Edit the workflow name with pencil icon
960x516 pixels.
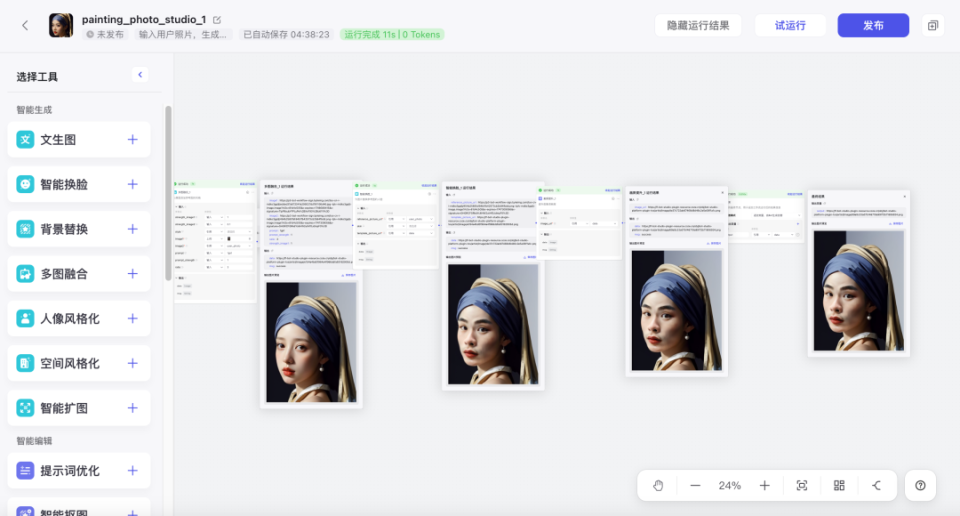click(217, 20)
